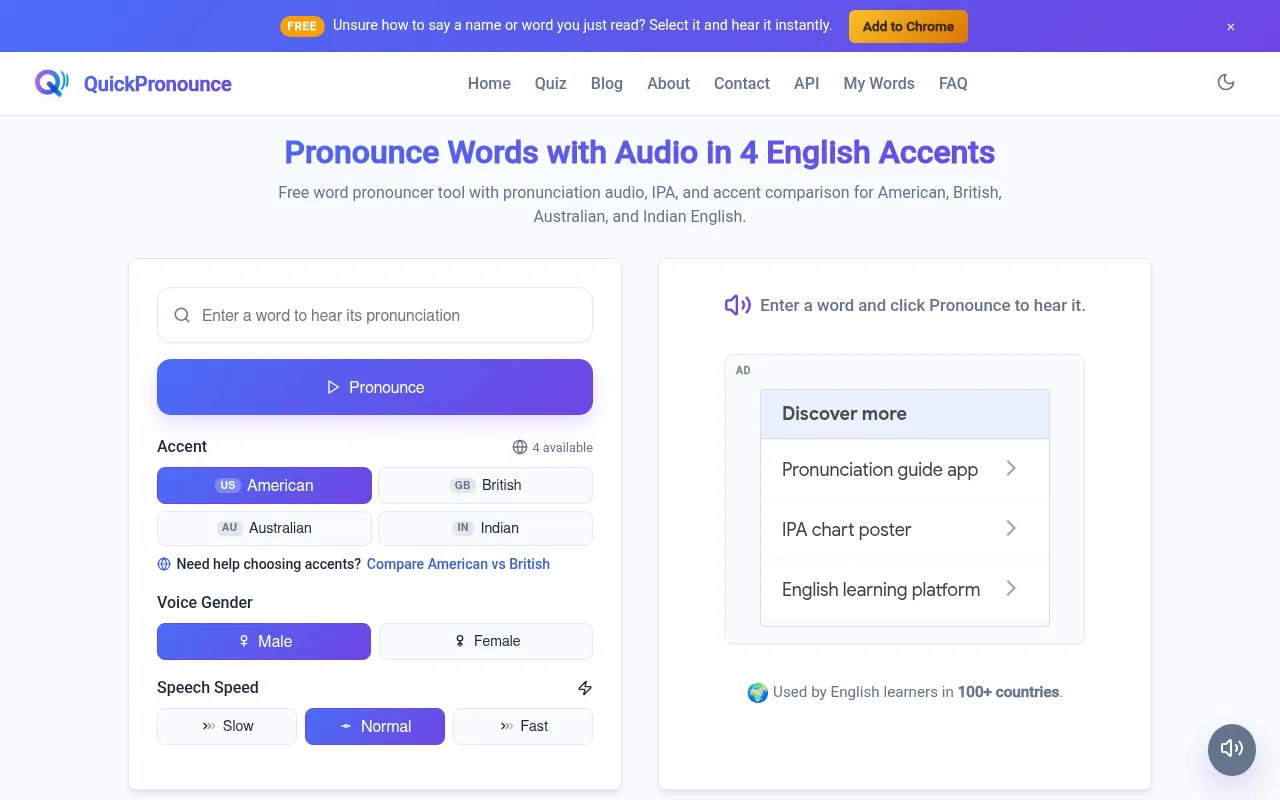Open the Pronunciation guide app ad link
This screenshot has height=800, width=1280.
[x=905, y=469]
